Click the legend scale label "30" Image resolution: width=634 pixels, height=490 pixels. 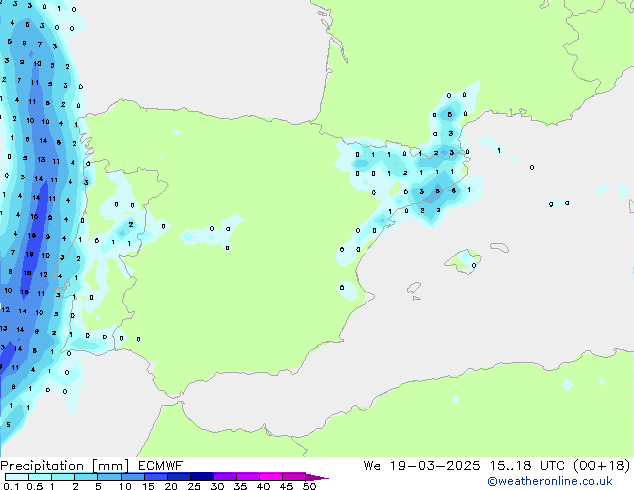pos(217,486)
